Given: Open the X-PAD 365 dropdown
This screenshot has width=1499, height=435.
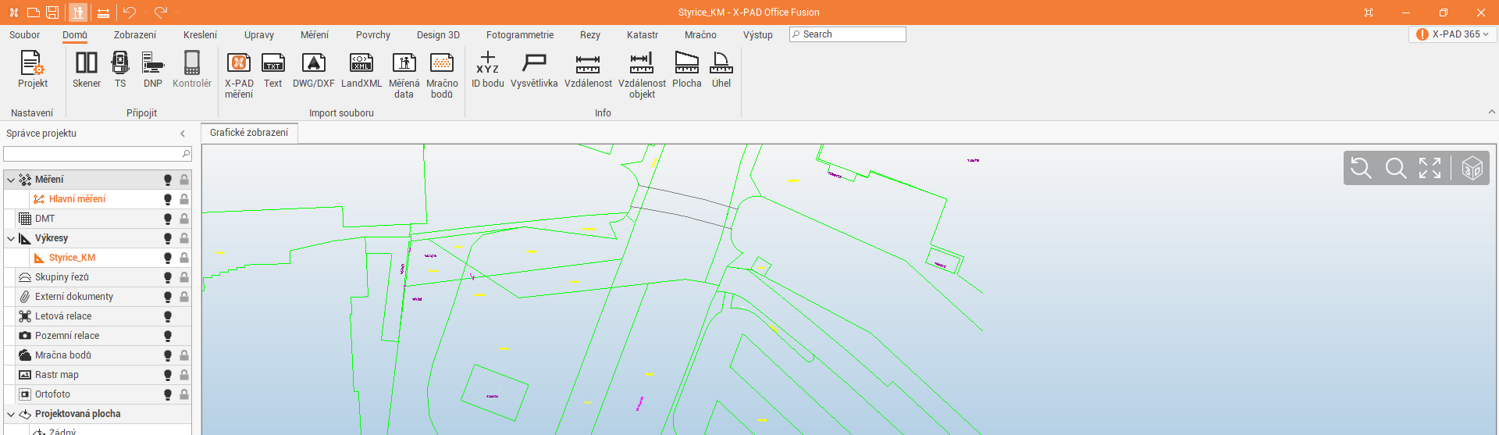Looking at the screenshot, I should coord(1453,34).
